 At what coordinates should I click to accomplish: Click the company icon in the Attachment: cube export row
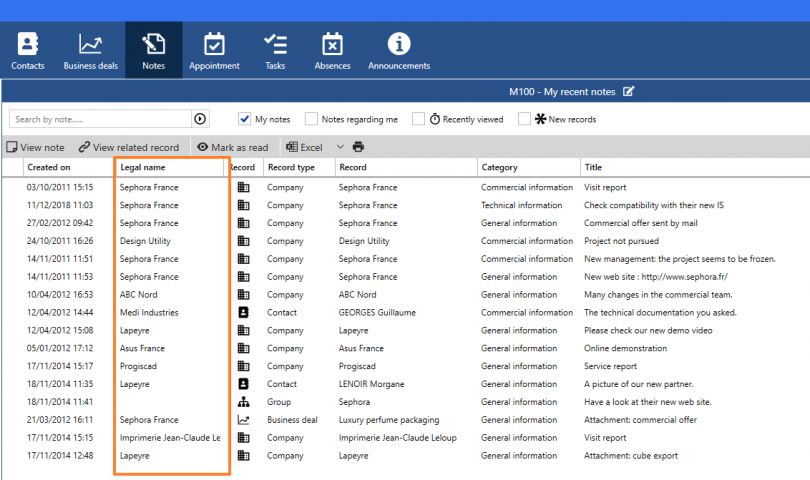point(243,456)
